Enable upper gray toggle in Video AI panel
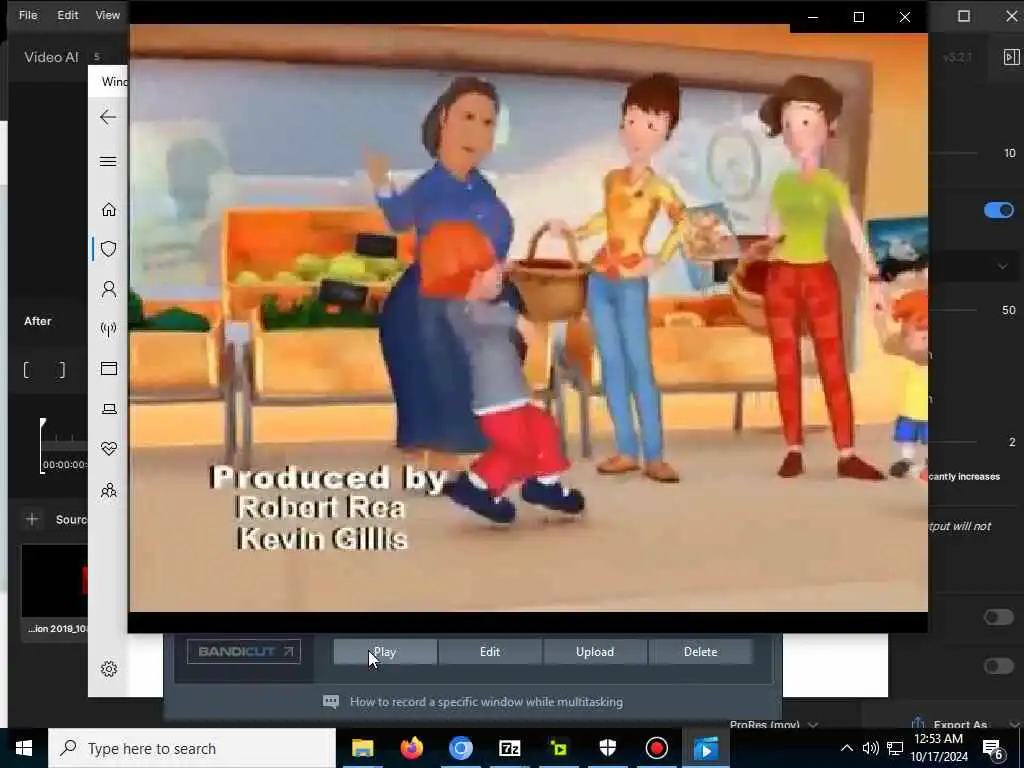 pos(998,617)
